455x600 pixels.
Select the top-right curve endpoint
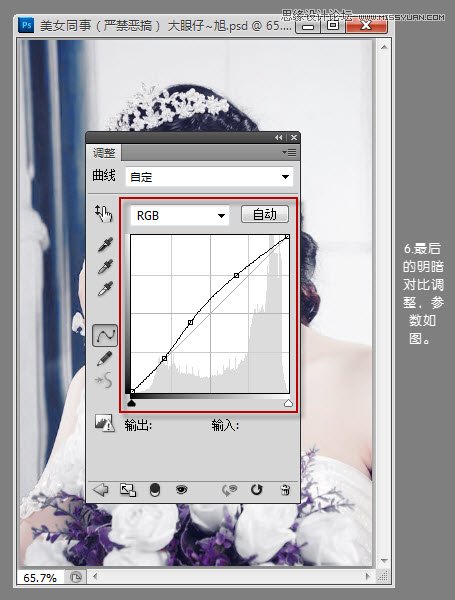(287, 237)
